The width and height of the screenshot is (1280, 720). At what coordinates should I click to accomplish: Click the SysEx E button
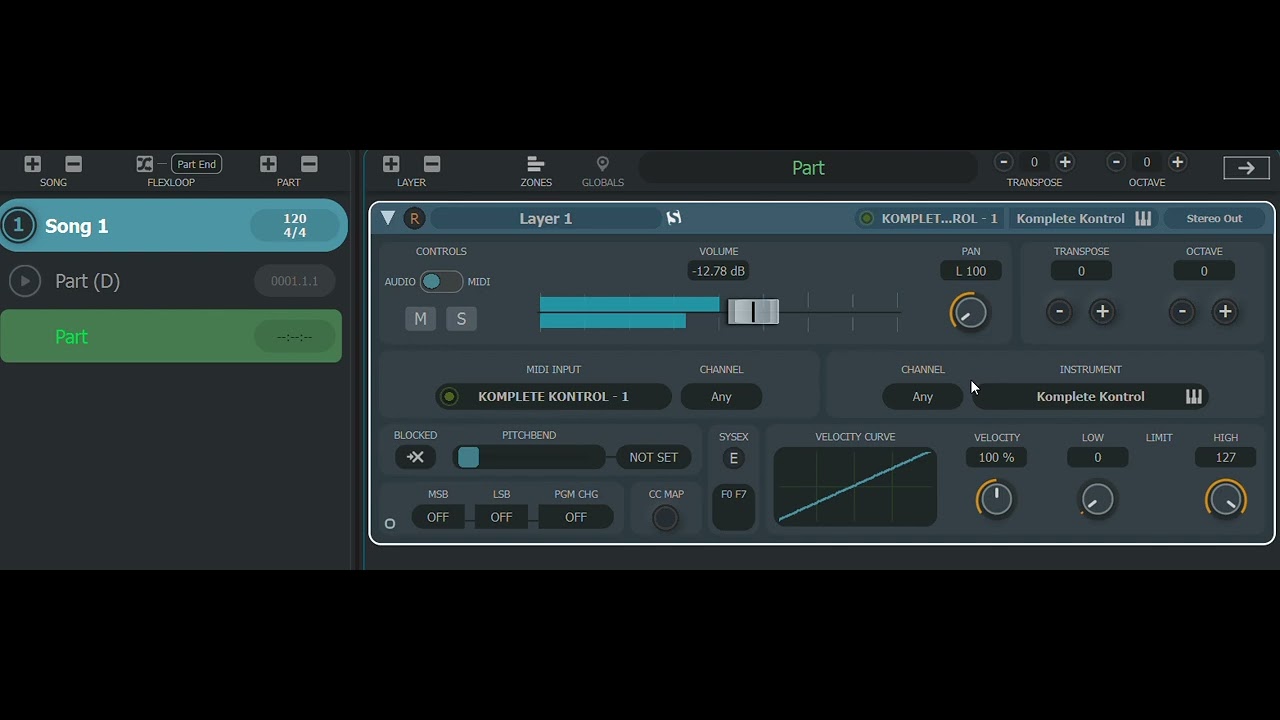point(733,458)
